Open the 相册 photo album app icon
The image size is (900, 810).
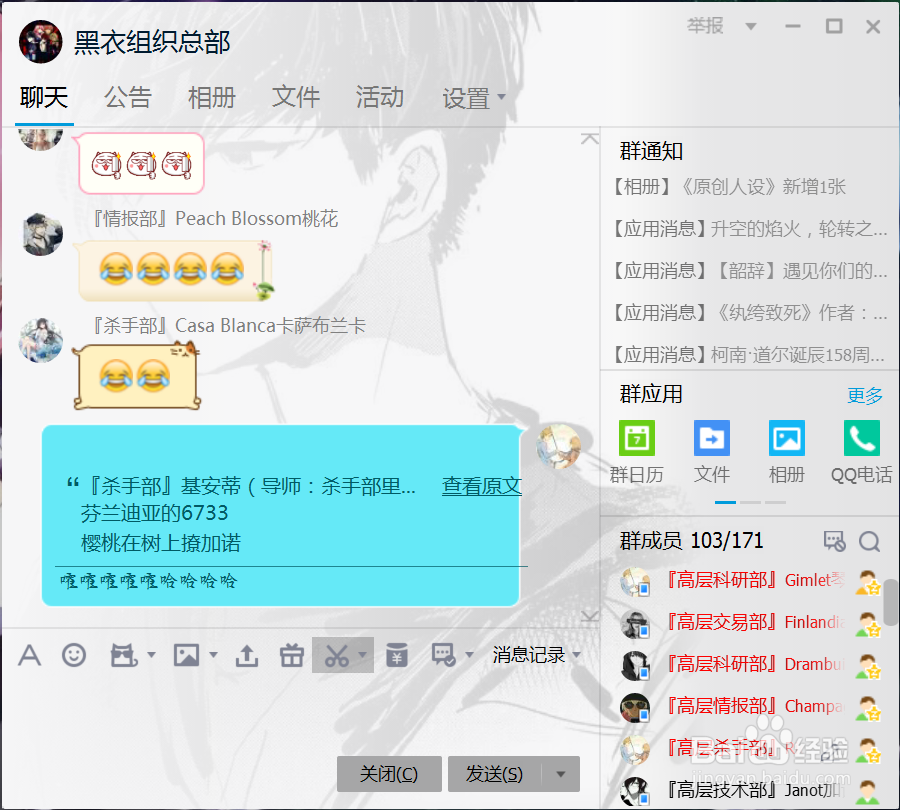point(786,438)
